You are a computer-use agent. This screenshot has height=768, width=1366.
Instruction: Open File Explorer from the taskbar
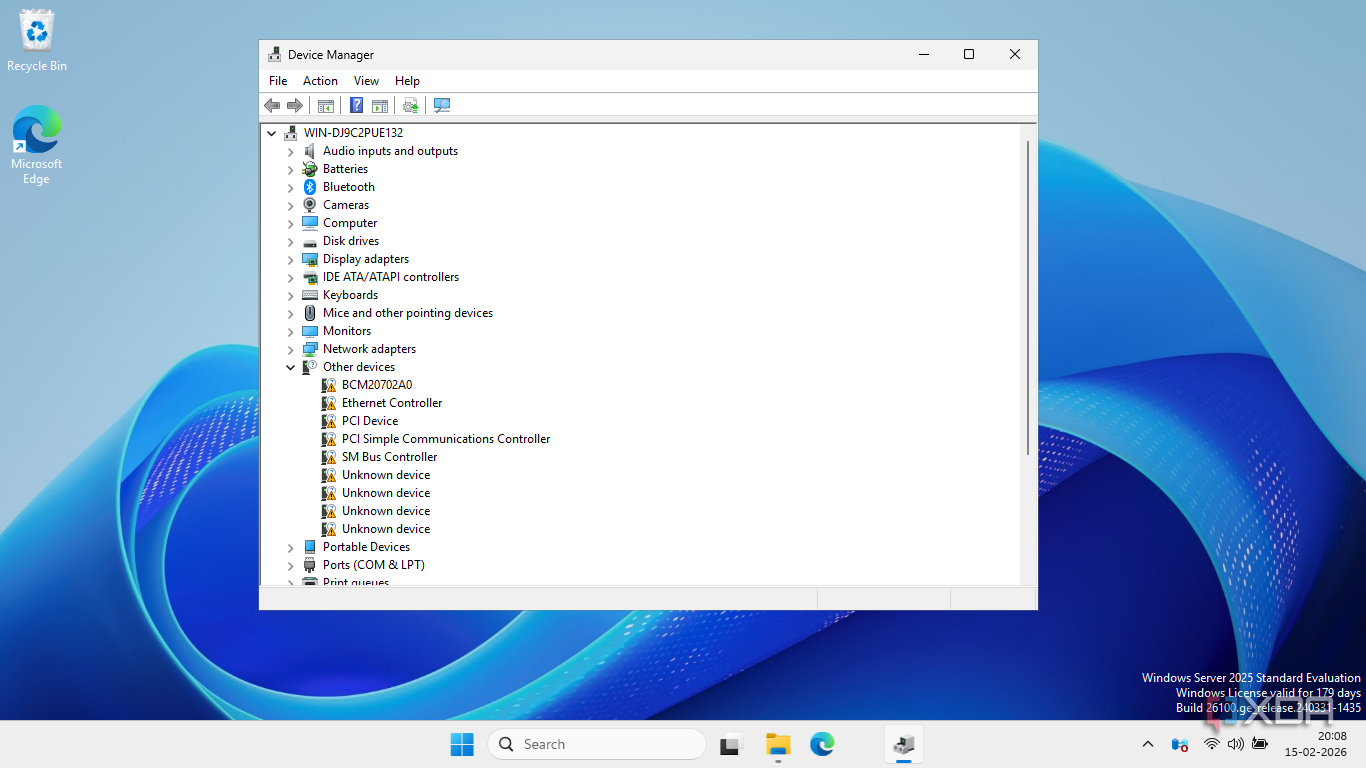click(x=778, y=744)
